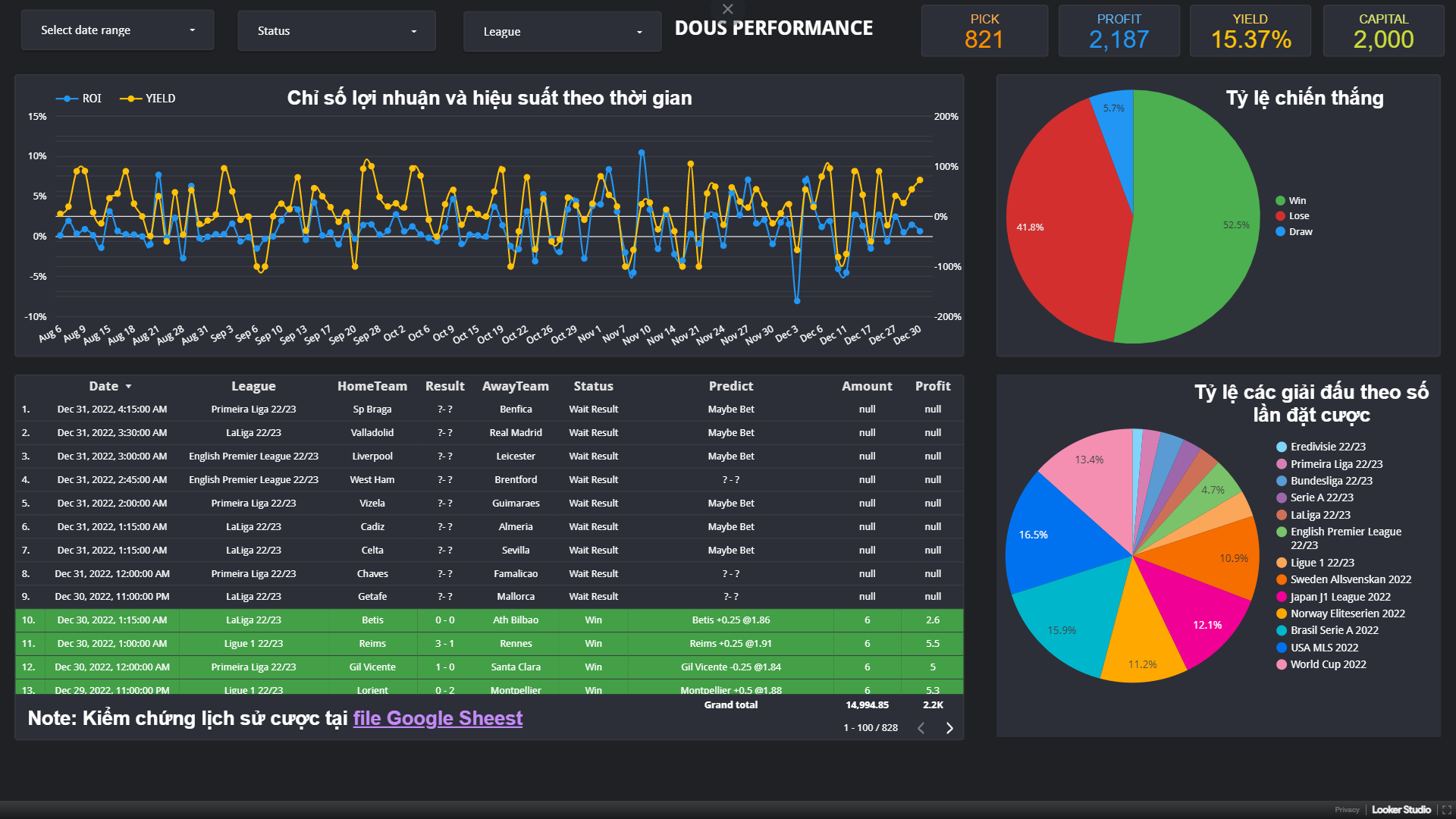The image size is (1456, 819).
Task: Toggle the Lose legend item
Action: tap(1292, 216)
